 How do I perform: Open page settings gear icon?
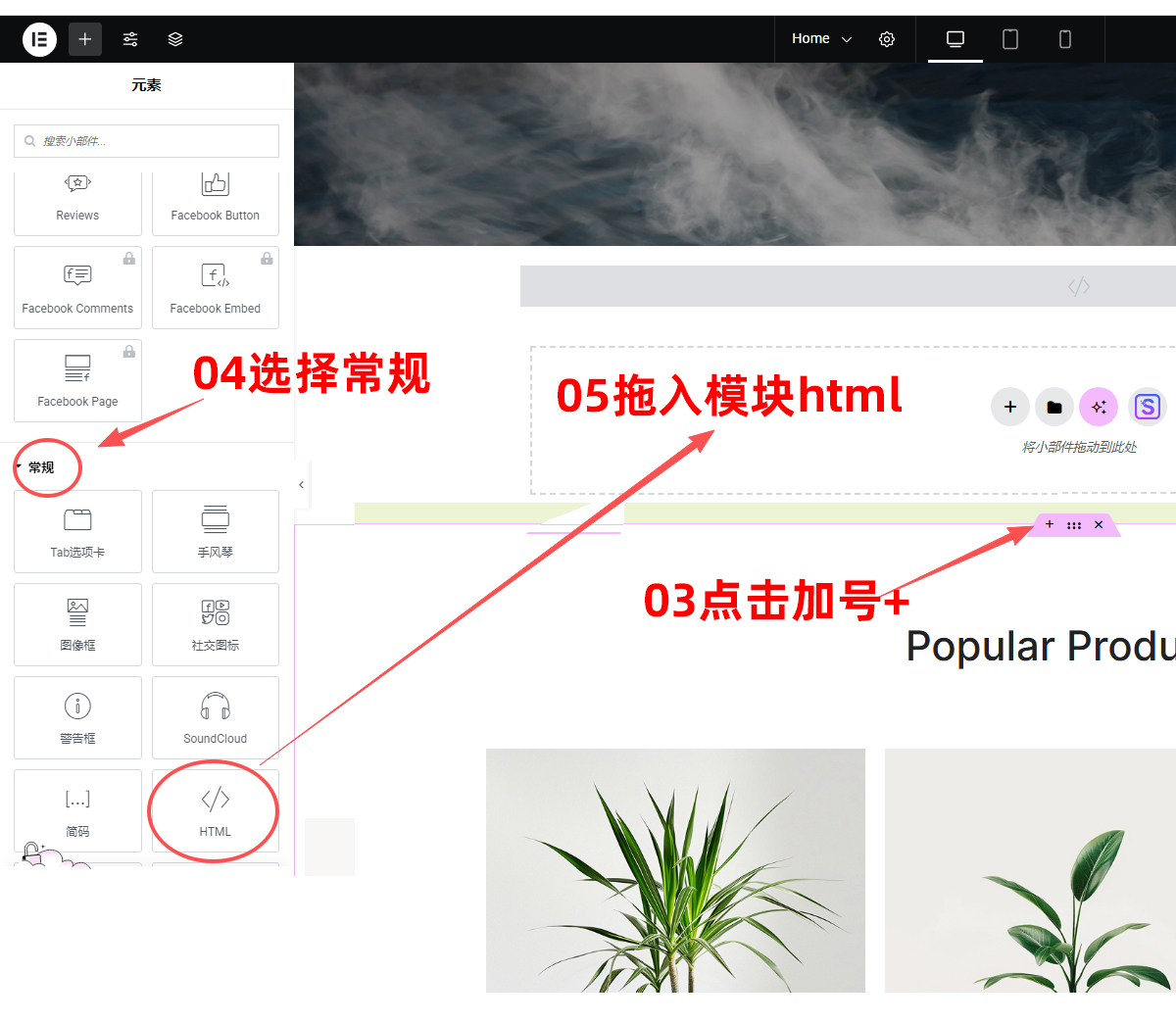pos(887,39)
